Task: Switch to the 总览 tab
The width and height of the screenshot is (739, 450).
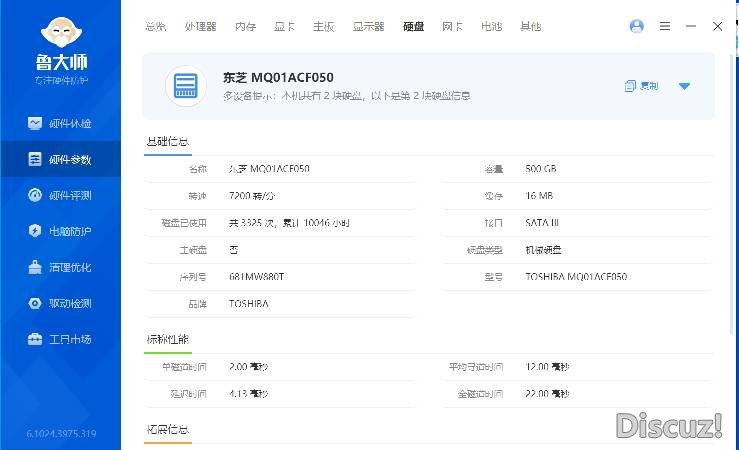Action: (156, 26)
